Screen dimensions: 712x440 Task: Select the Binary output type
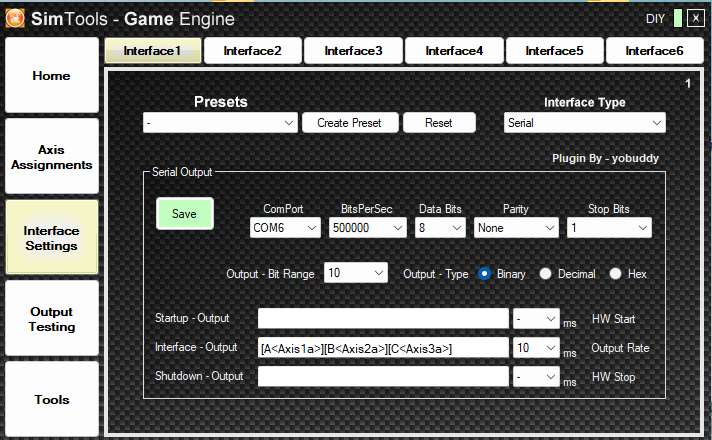(486, 273)
